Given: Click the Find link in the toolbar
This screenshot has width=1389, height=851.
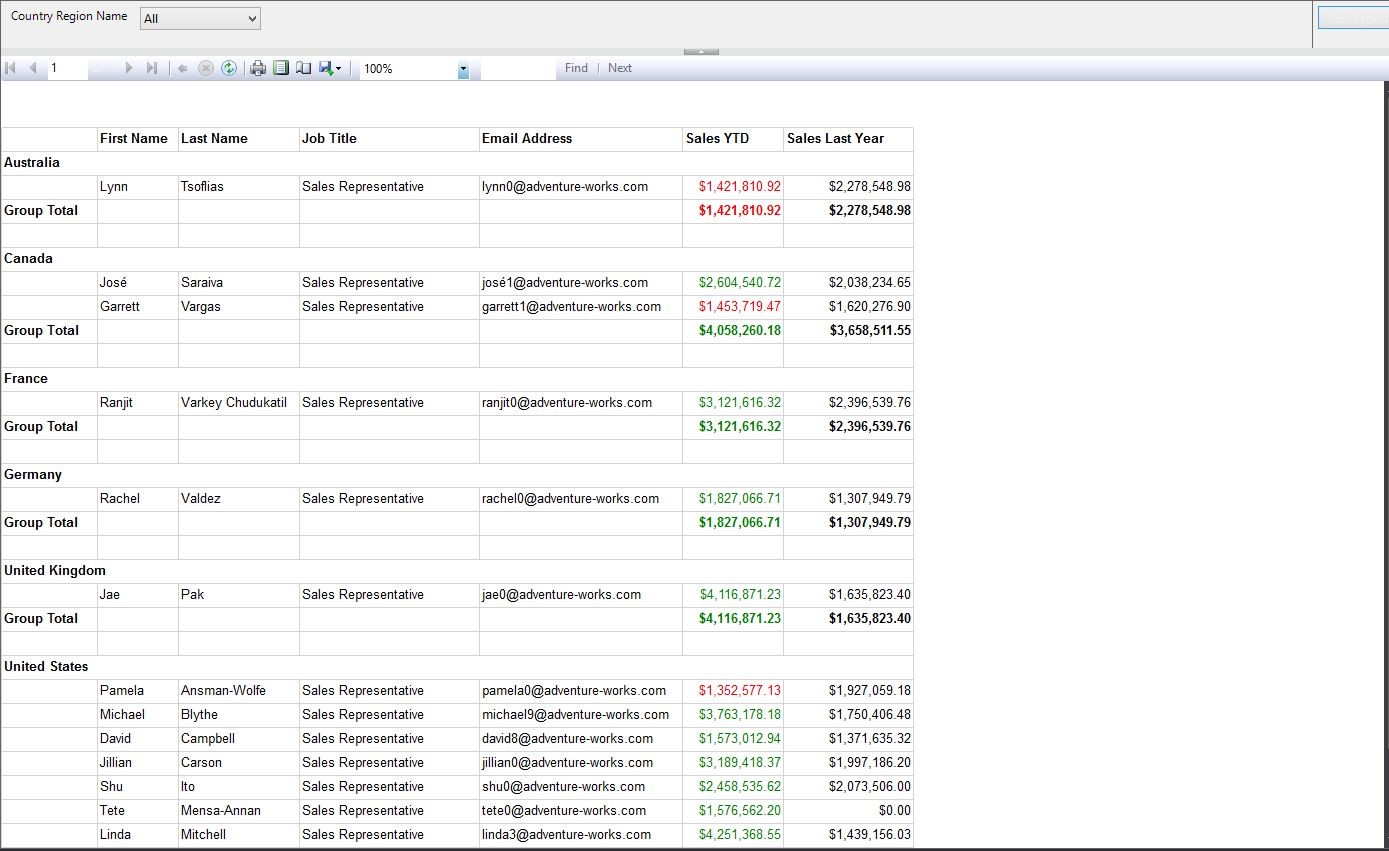Looking at the screenshot, I should (576, 68).
